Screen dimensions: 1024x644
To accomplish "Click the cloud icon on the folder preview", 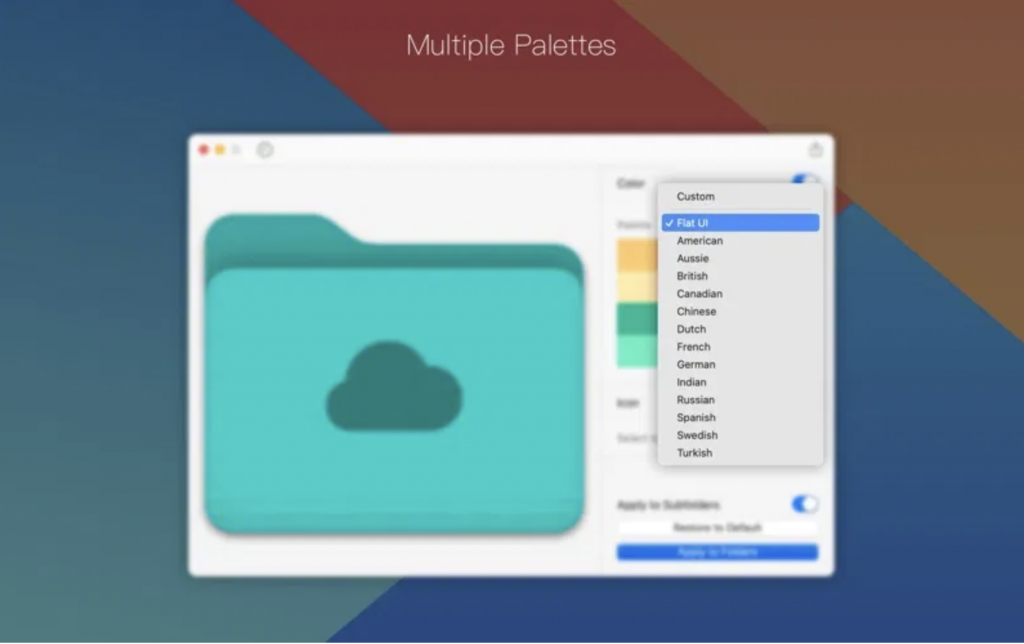I will 394,386.
